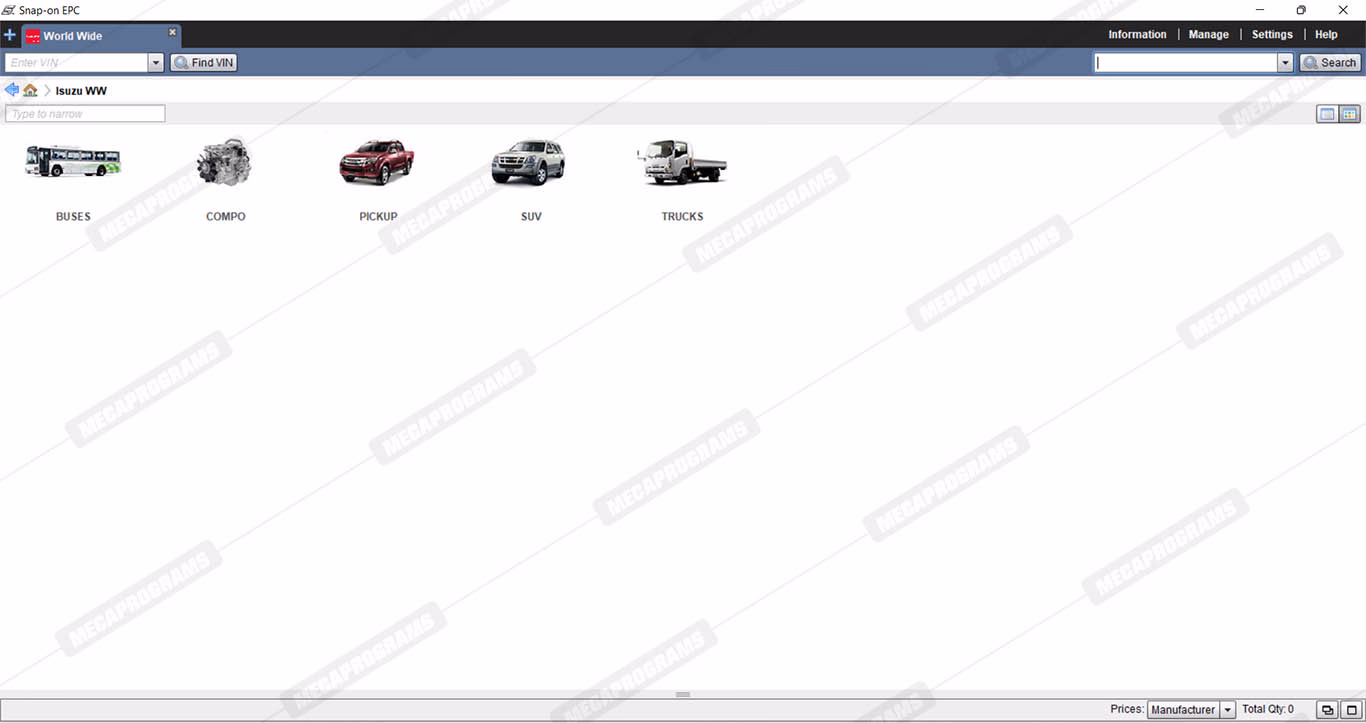Expand the VIN history dropdown
This screenshot has height=723, width=1366.
coord(155,63)
